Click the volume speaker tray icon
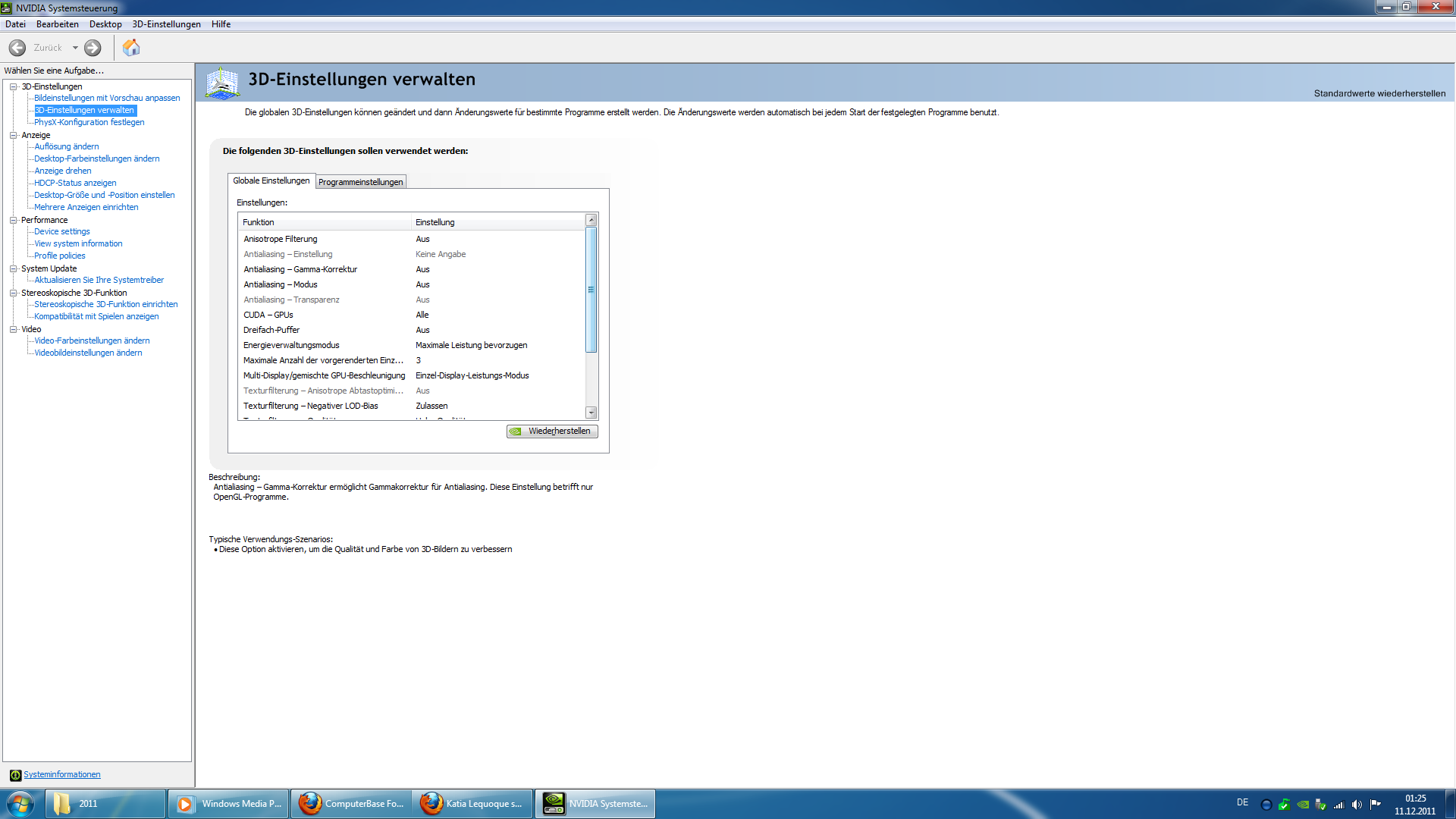1456x819 pixels. [x=1357, y=805]
